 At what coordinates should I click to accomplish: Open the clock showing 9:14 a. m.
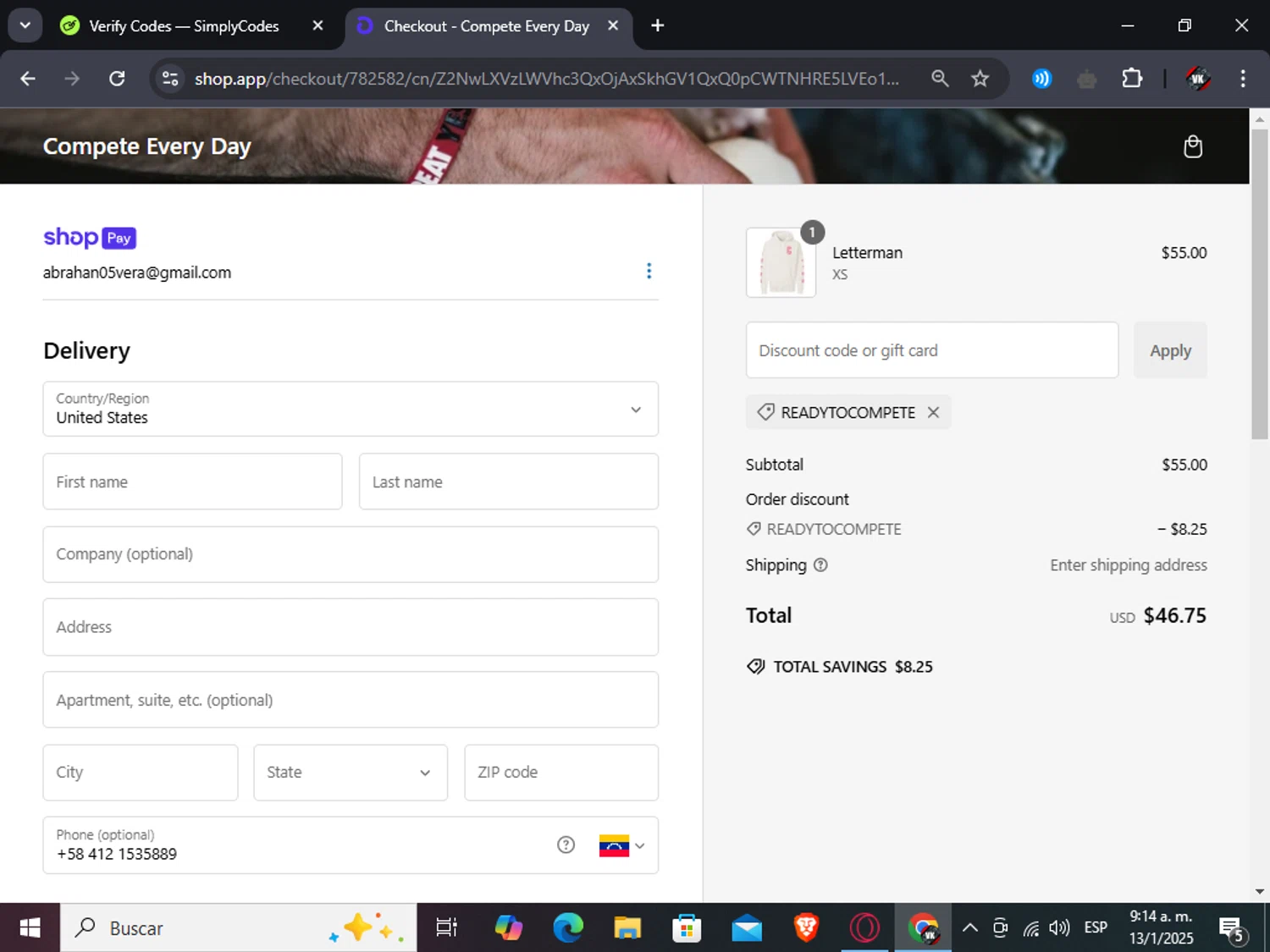1161,927
